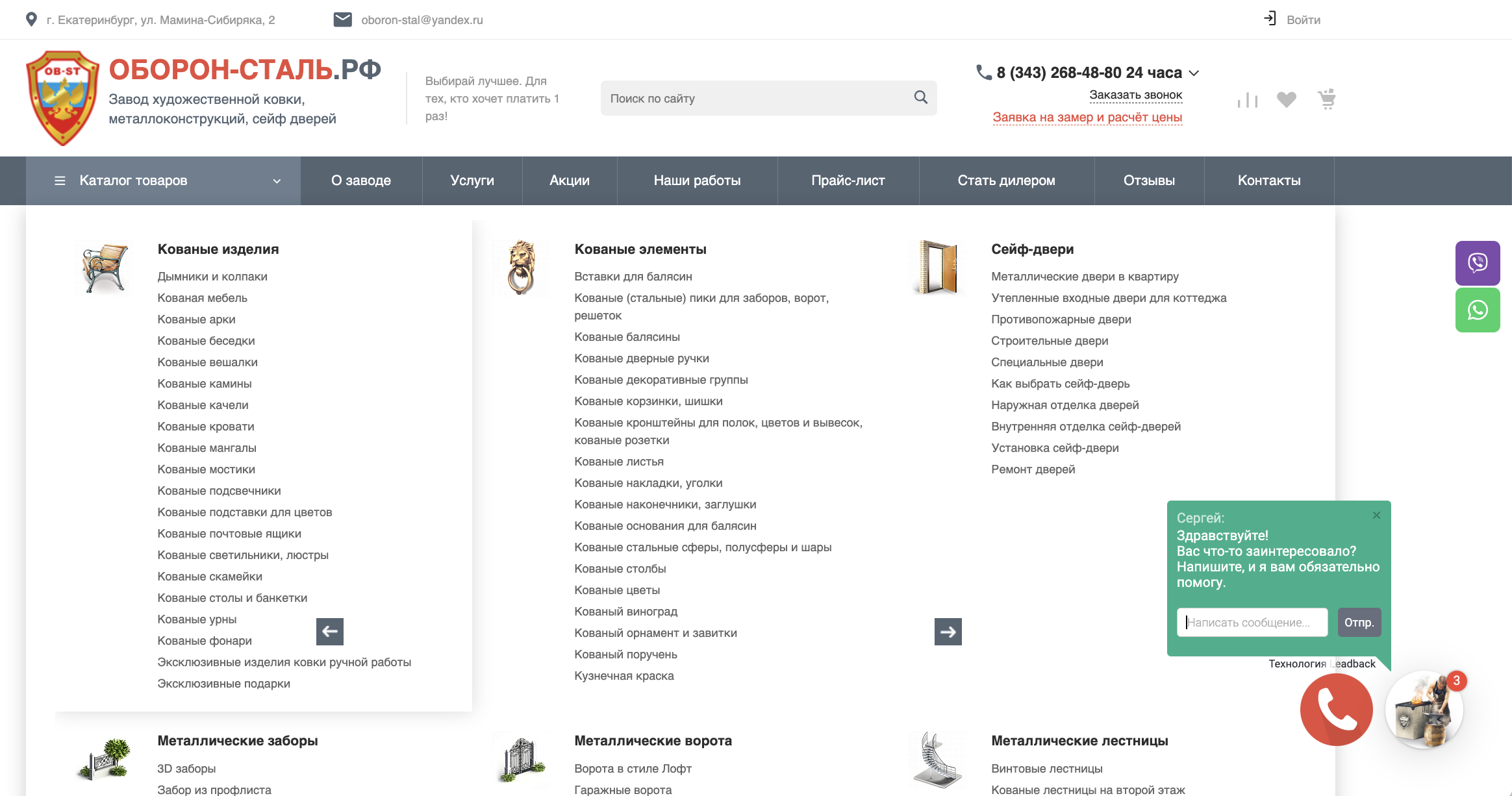Open favorites via the heart icon
The image size is (1512, 796).
1286,99
